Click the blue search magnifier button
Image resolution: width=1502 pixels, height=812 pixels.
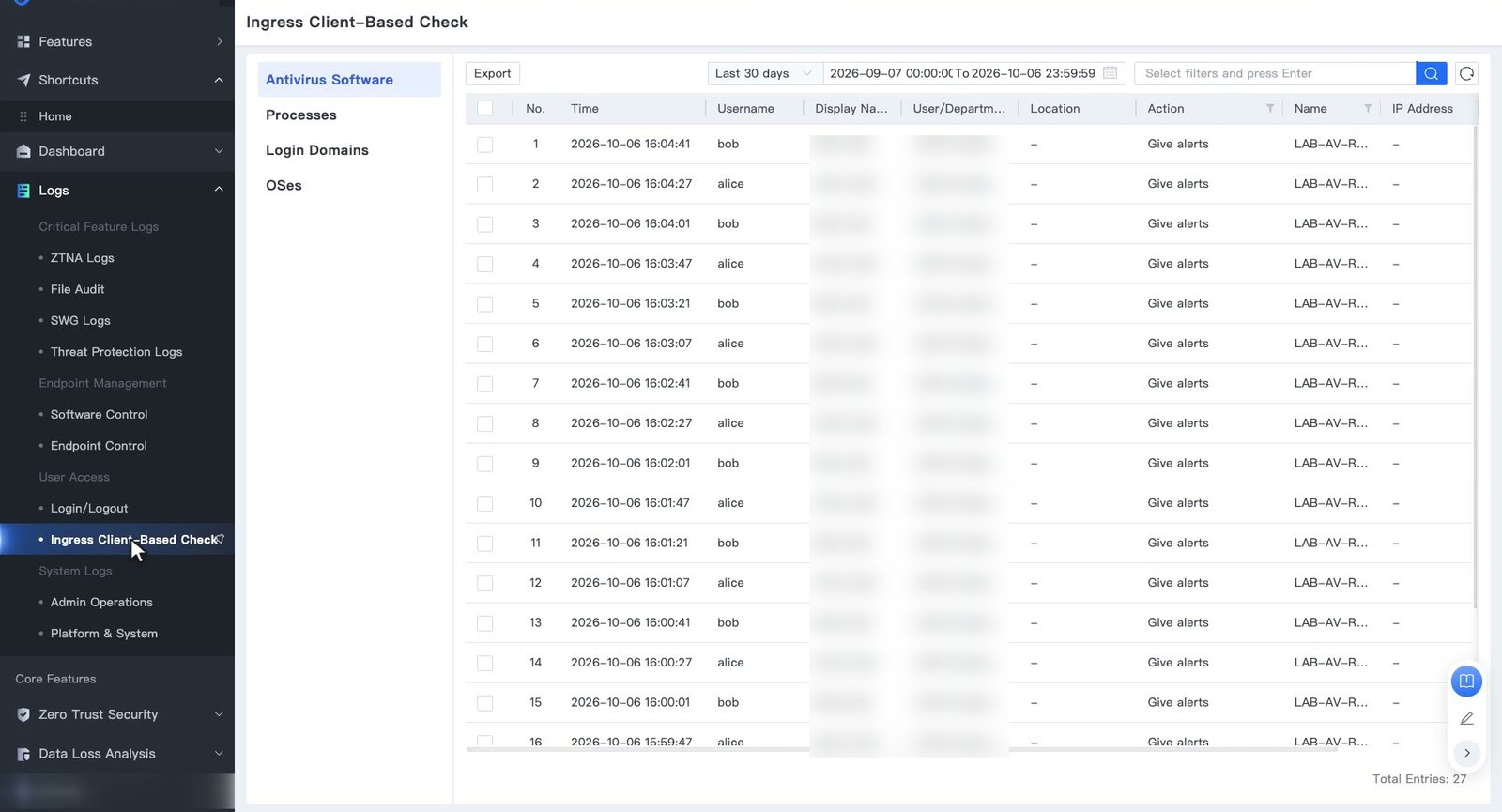(x=1431, y=73)
